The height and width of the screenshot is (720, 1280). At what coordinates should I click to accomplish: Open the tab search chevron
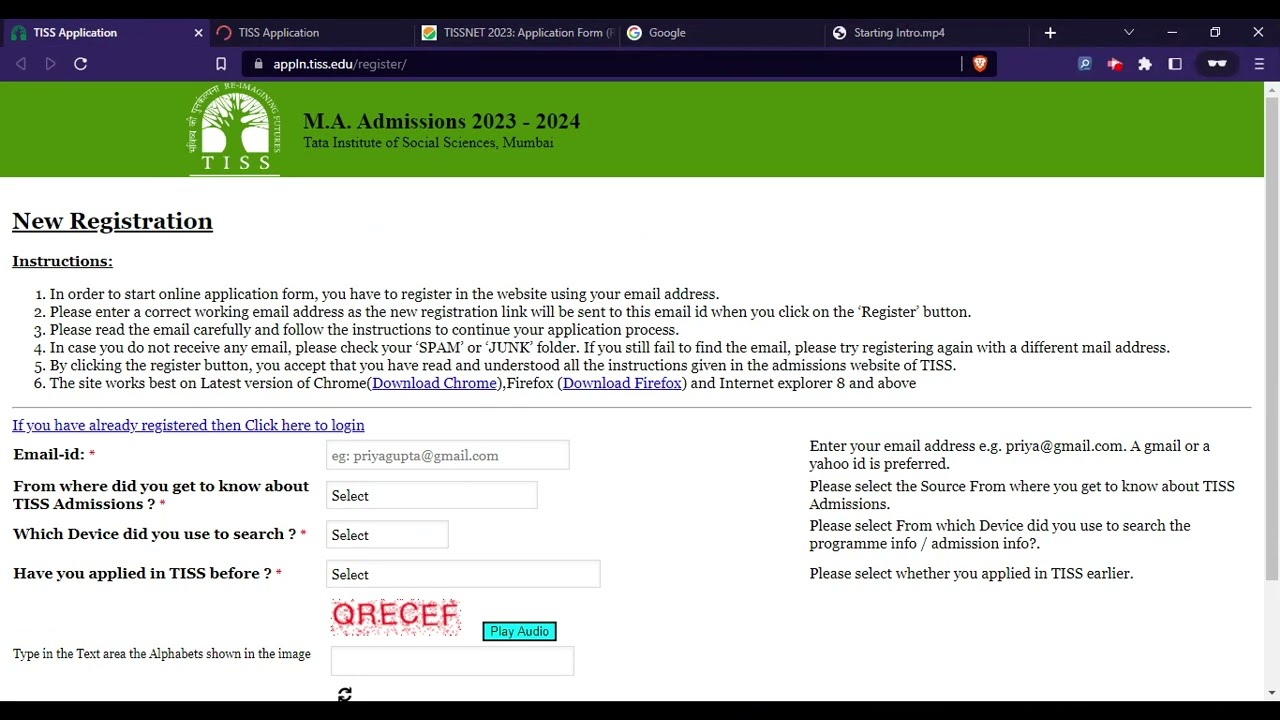click(x=1129, y=33)
